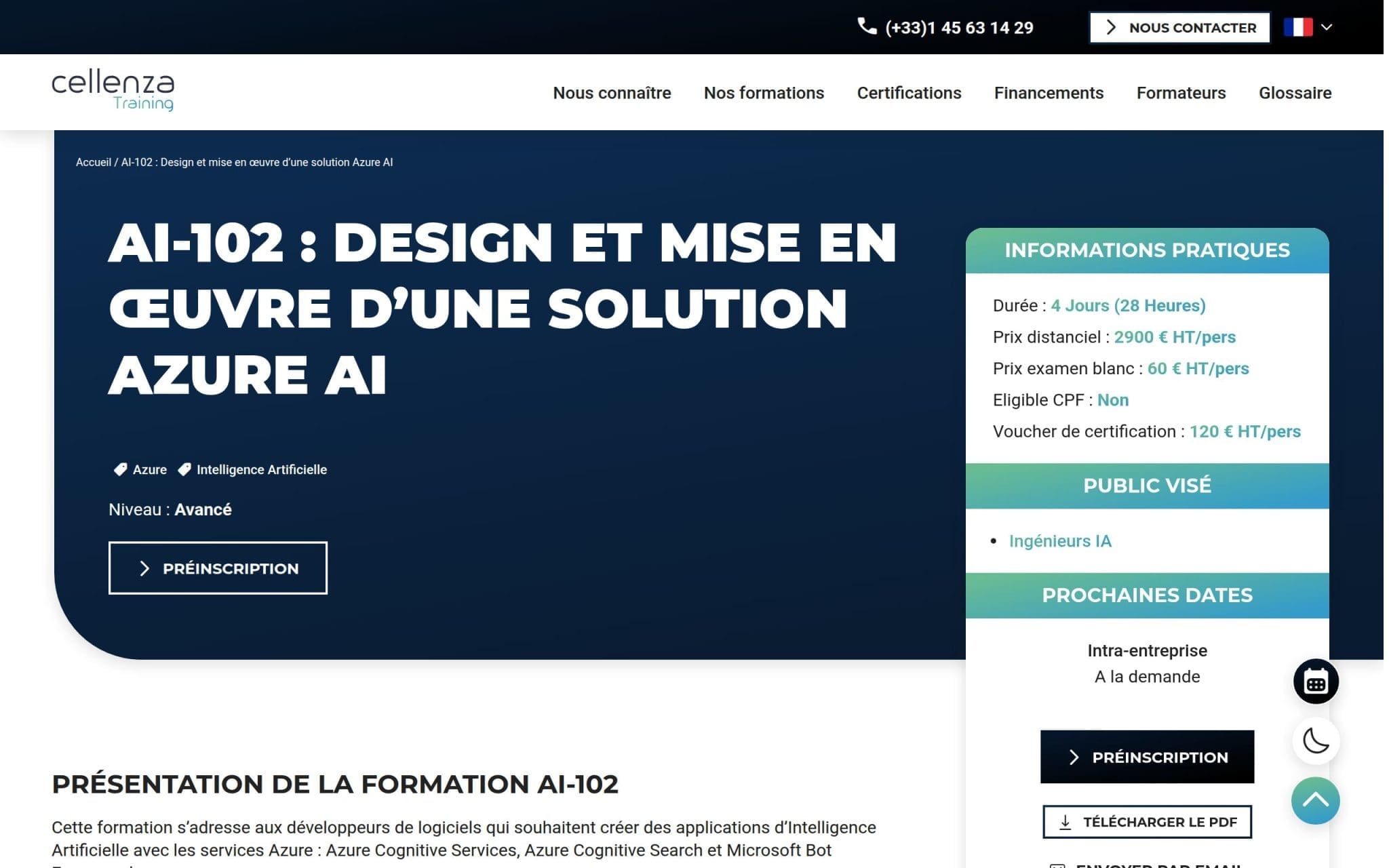1389x868 pixels.
Task: Click the chevron icon in Nous contacter button
Action: click(1111, 27)
